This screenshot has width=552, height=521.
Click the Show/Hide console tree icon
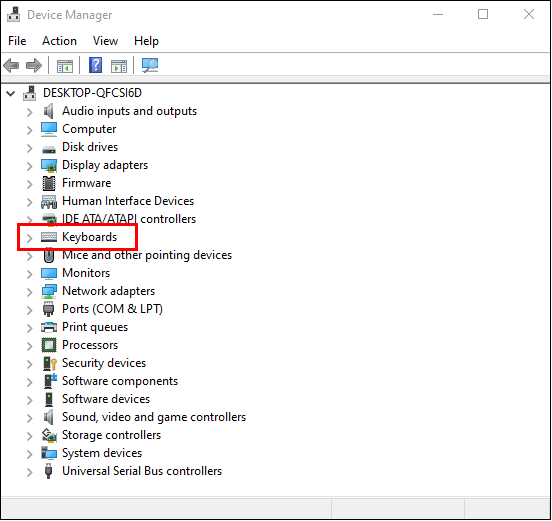point(65,66)
